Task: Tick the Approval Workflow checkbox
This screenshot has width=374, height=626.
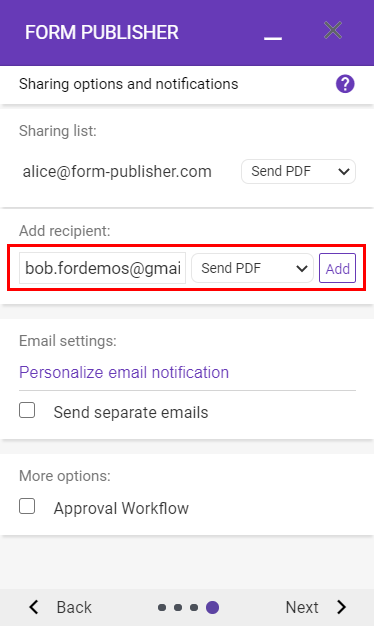Action: coord(27,506)
